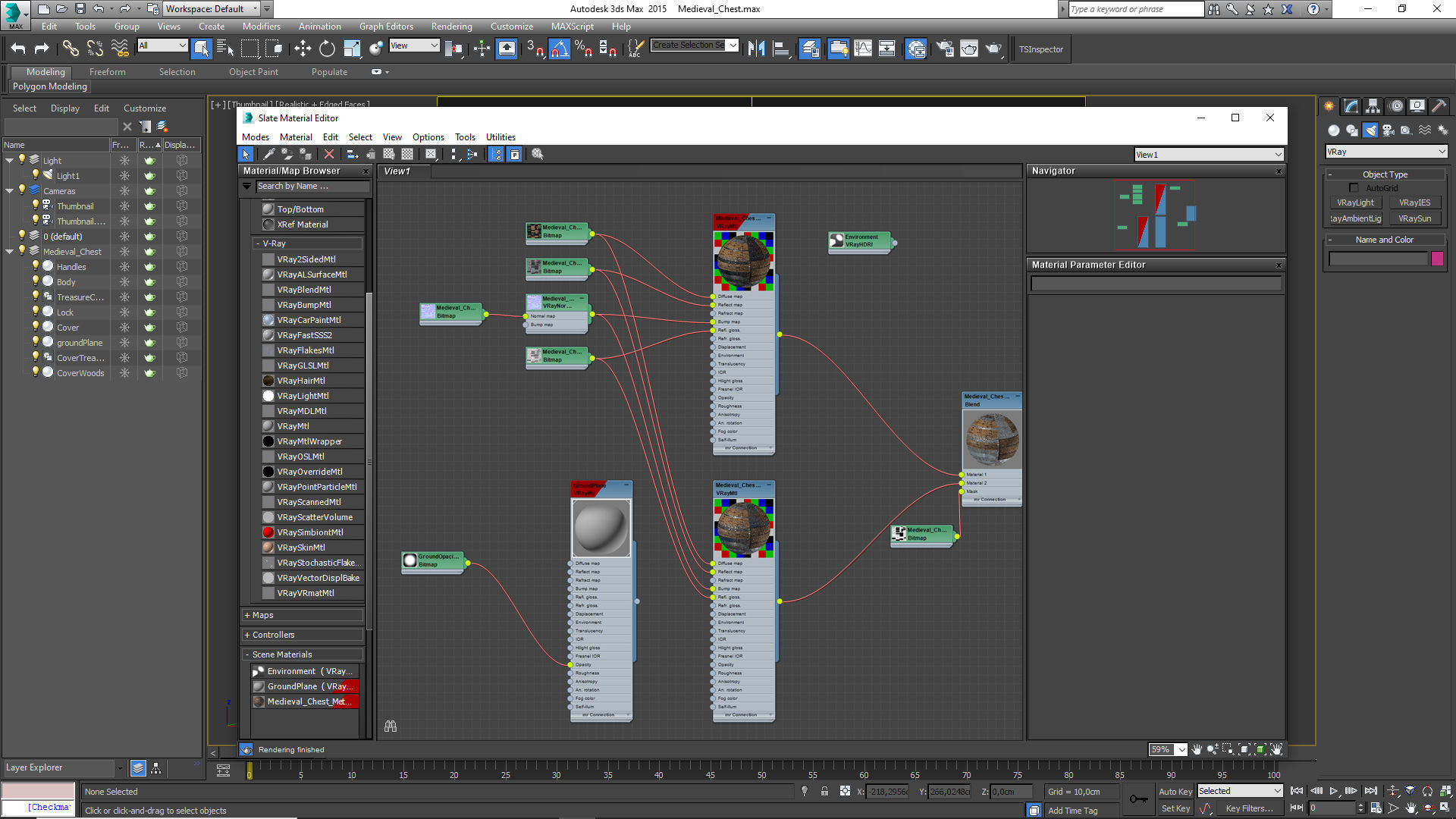This screenshot has height=819, width=1456.
Task: Click the magenta object color swatch
Action: coord(1437,259)
